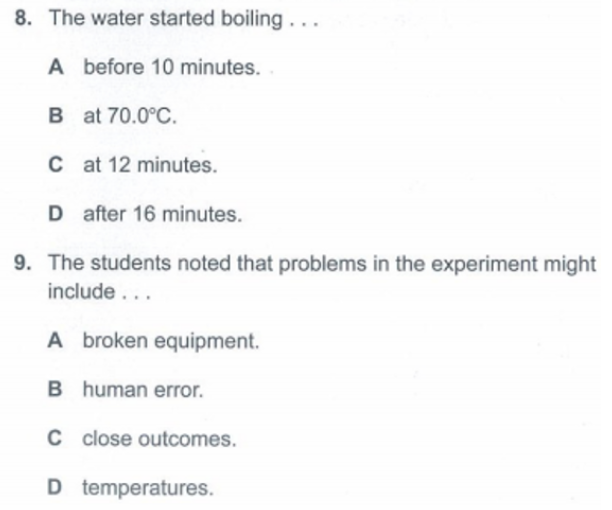This screenshot has width=612, height=510.
Task: Click letter C beside 'at 12 minutes'
Action: (56, 164)
